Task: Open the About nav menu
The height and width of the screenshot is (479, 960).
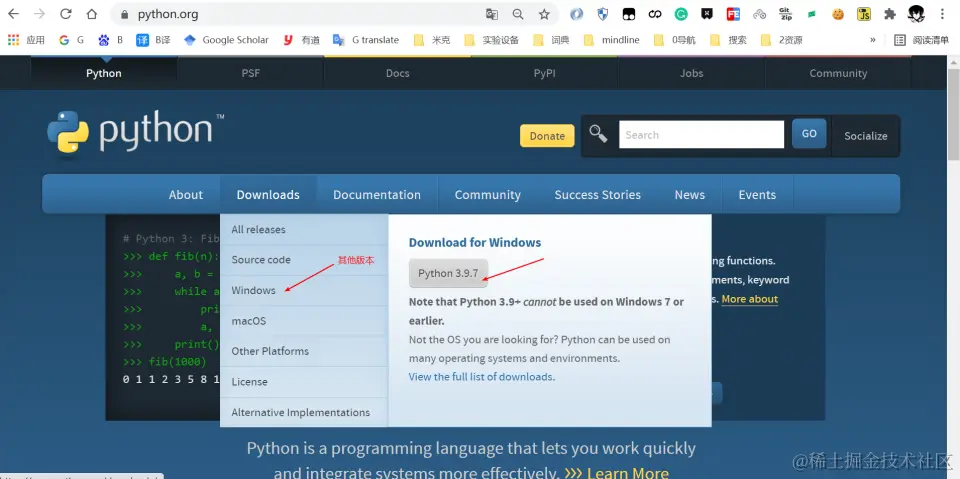Action: coord(186,195)
